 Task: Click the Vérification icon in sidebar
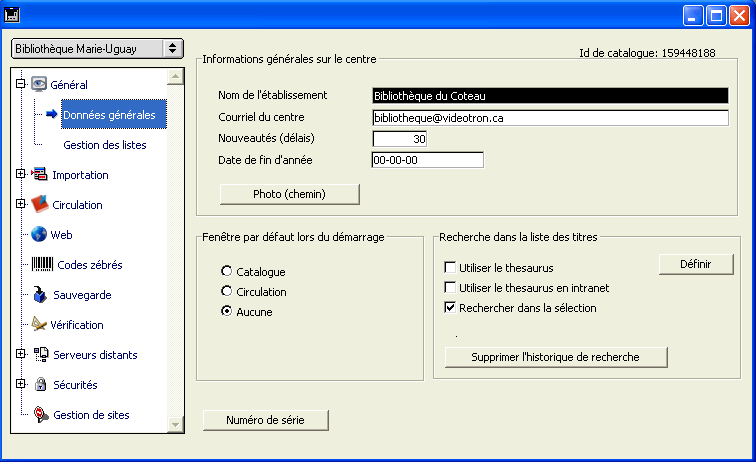[x=40, y=325]
